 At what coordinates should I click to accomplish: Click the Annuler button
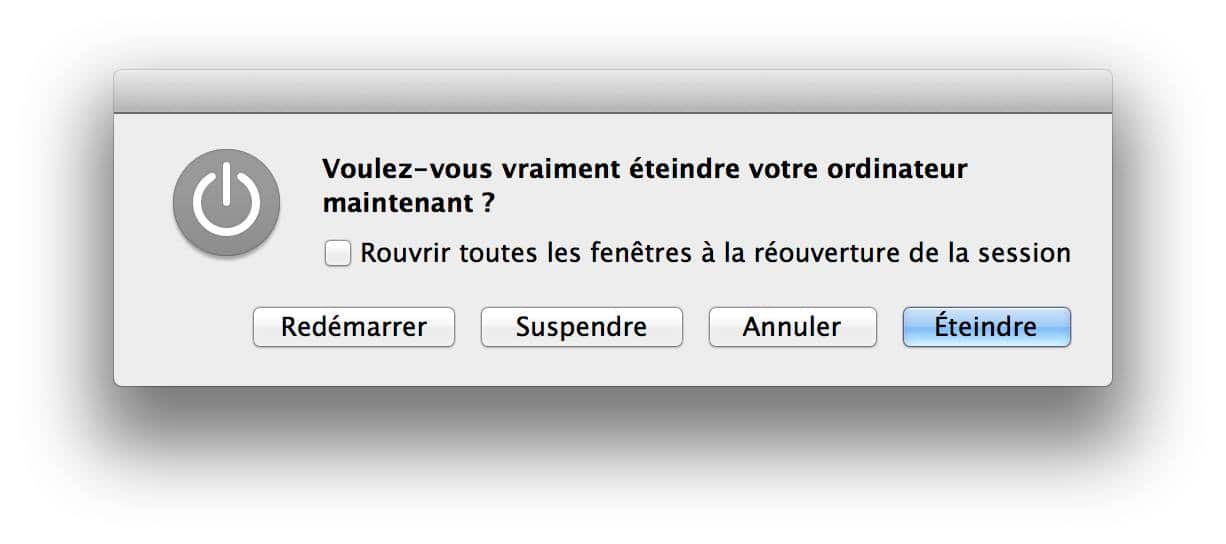[x=792, y=327]
